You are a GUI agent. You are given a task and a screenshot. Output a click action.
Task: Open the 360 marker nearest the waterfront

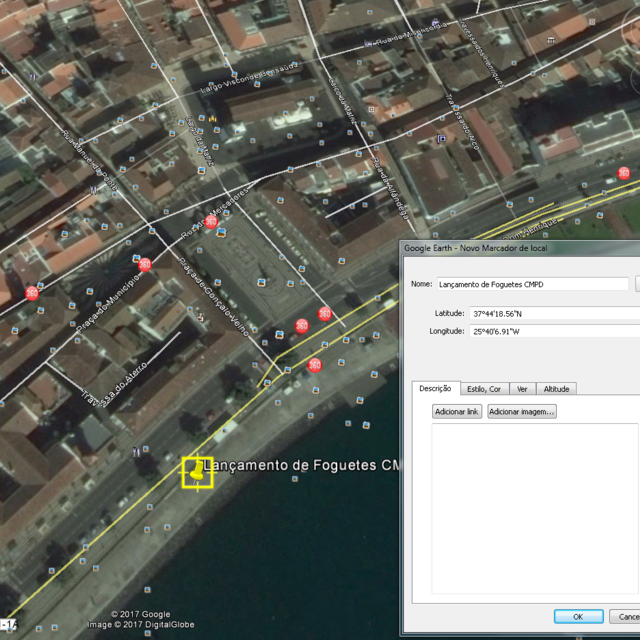point(315,364)
